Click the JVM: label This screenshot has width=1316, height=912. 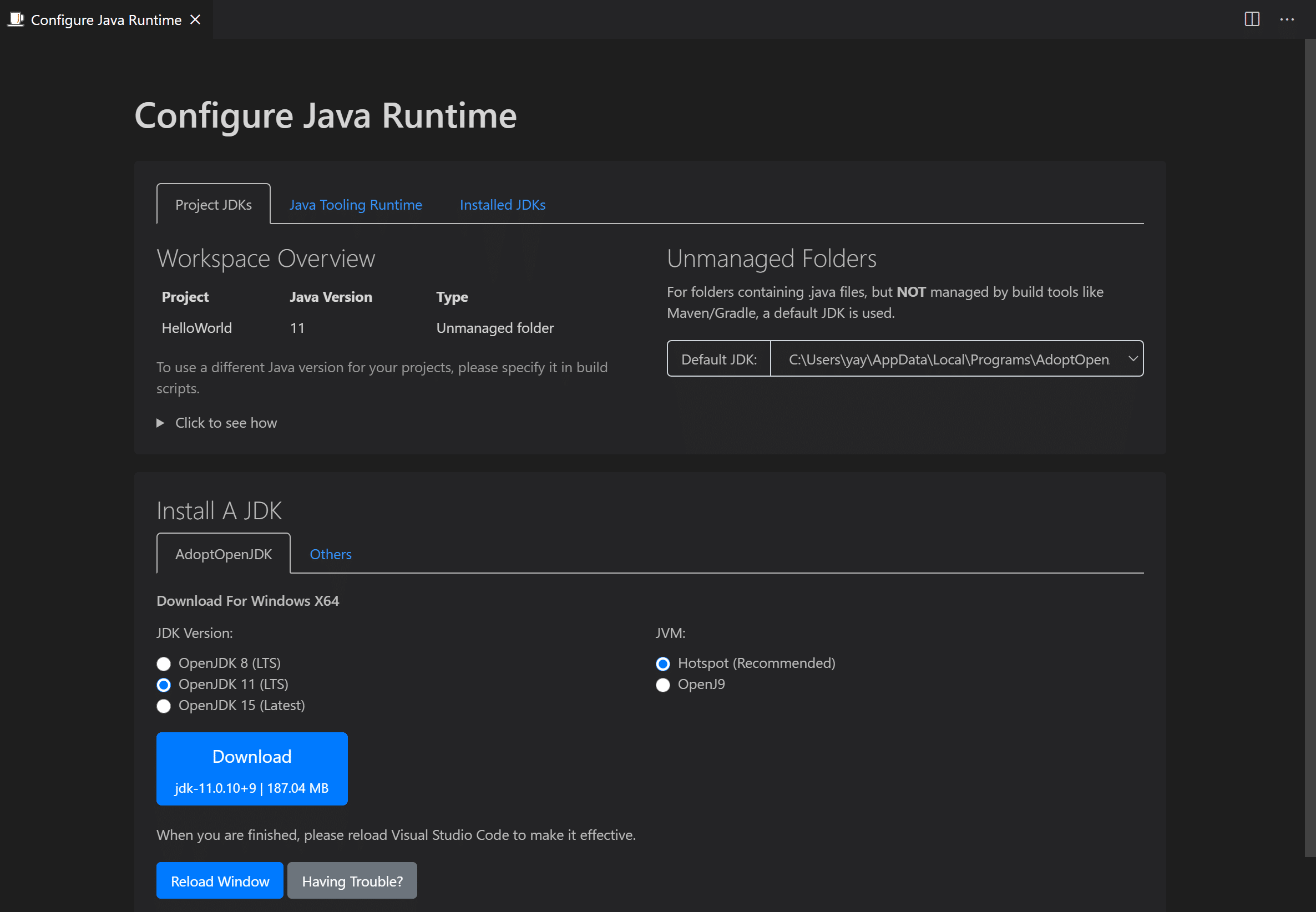click(670, 633)
